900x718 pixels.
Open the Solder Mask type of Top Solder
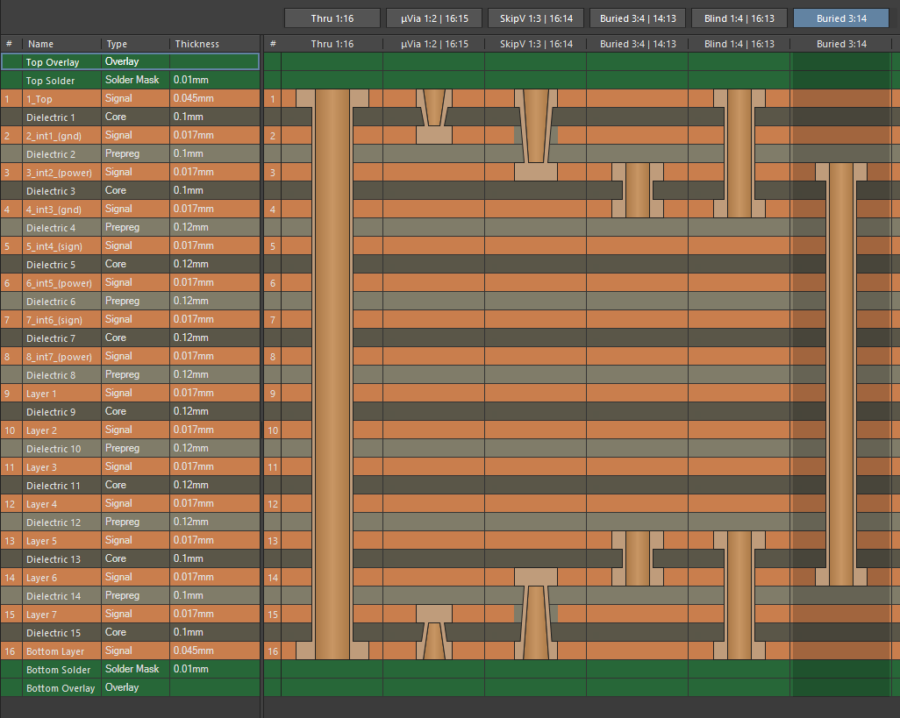[132, 80]
